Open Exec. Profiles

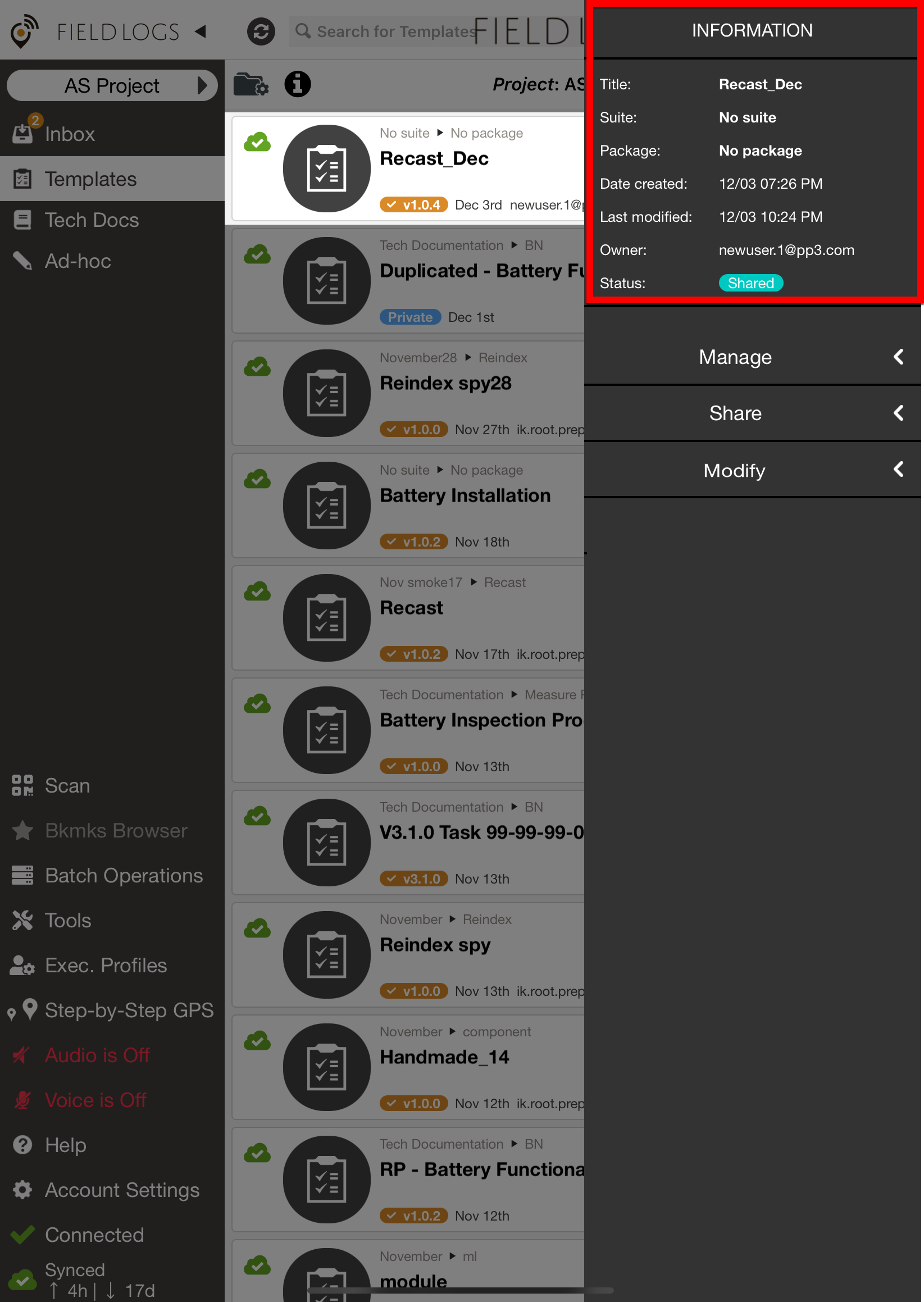tap(106, 965)
